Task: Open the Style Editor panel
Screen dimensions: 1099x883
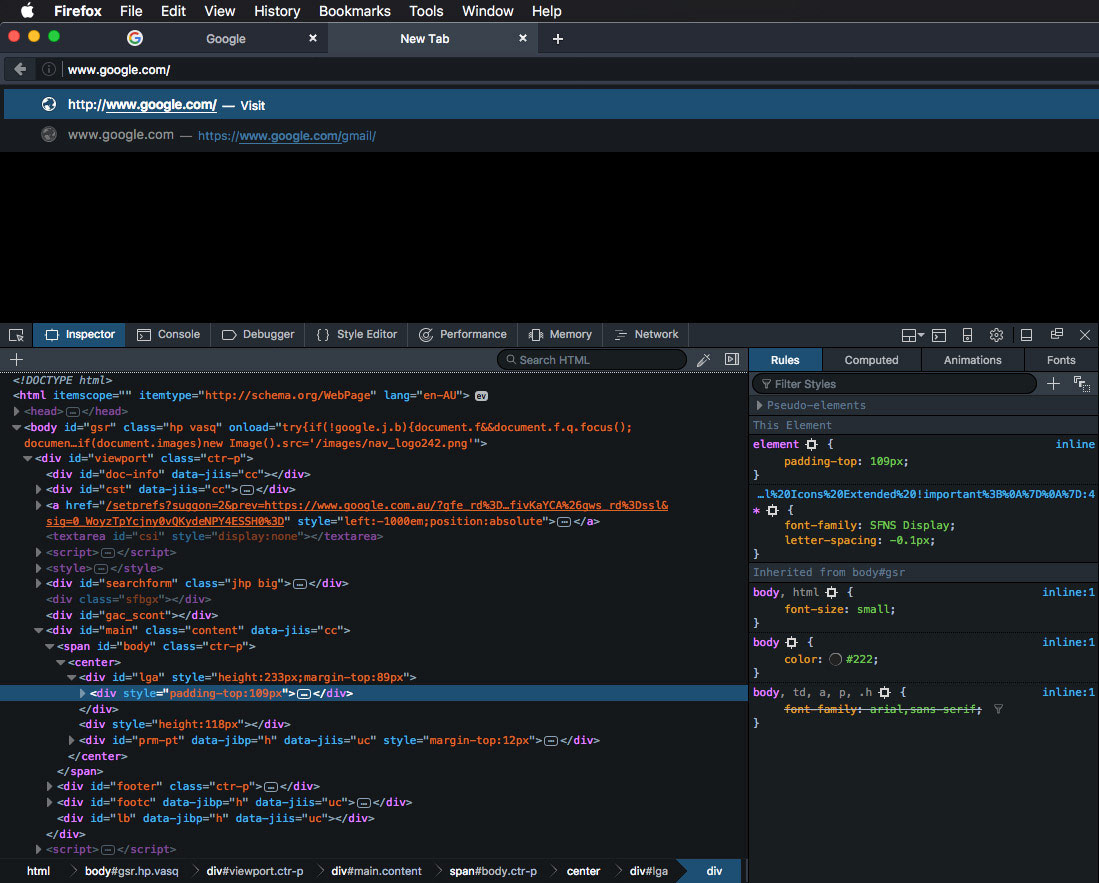Action: [357, 334]
